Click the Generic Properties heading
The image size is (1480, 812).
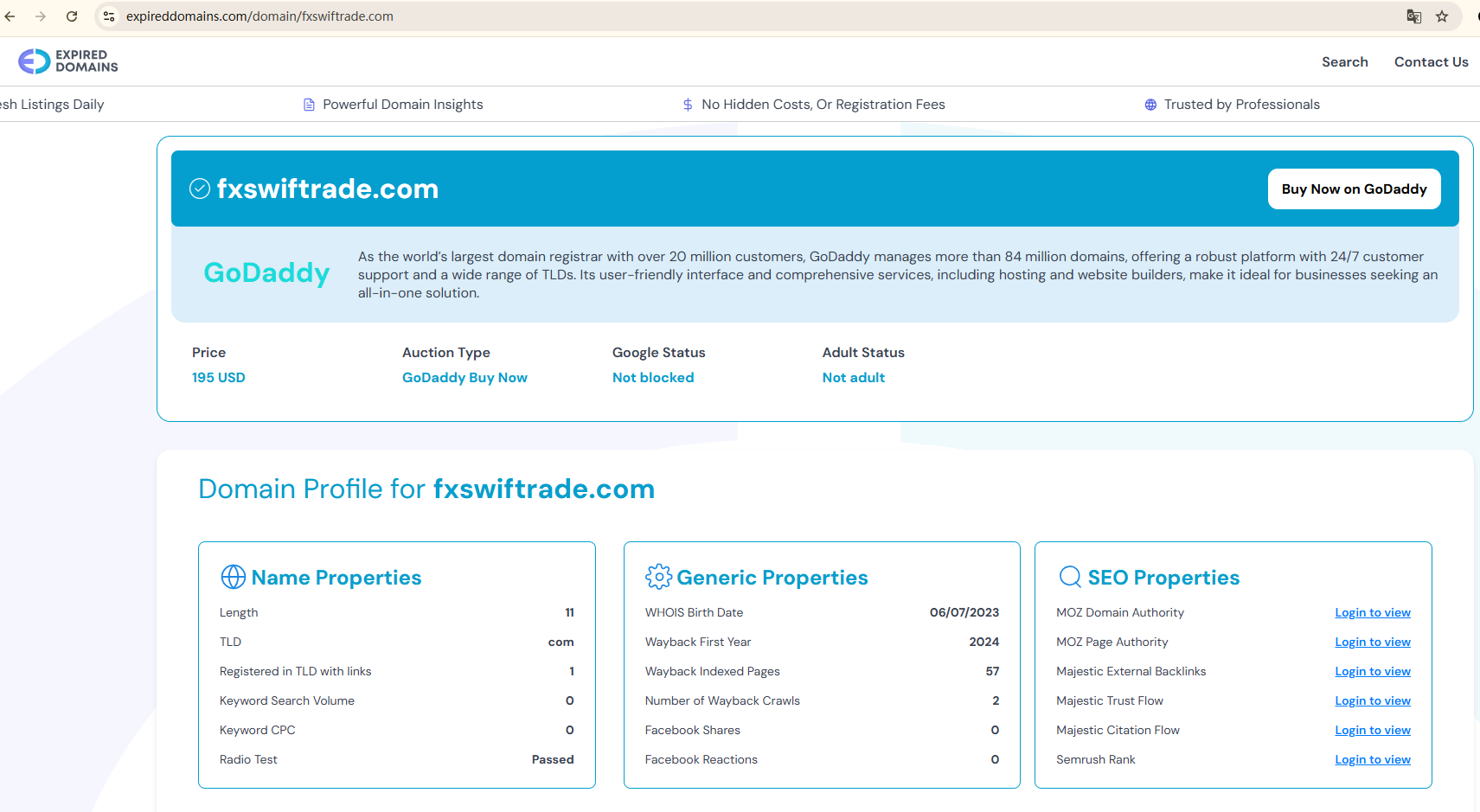(772, 578)
